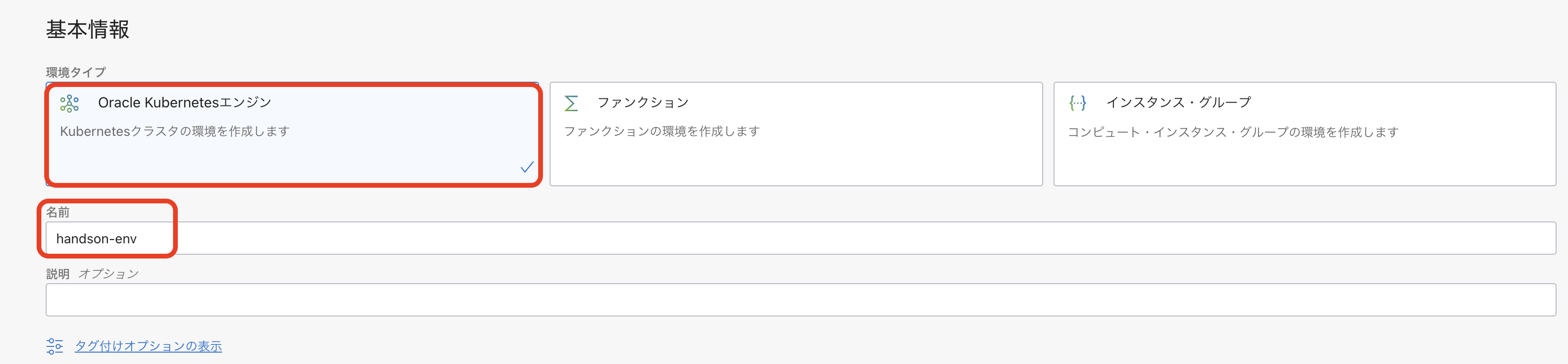The width and height of the screenshot is (1568, 364).
Task: Click the ファンクションの環境を作成します description
Action: 662,132
